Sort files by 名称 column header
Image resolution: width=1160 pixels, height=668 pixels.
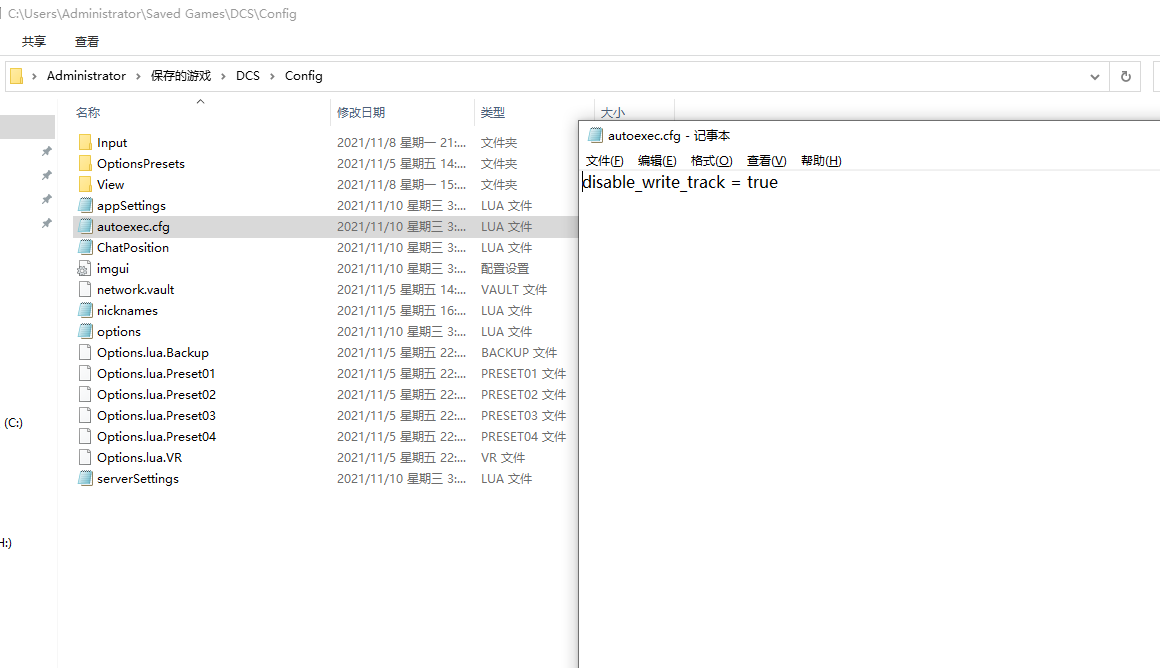[88, 112]
